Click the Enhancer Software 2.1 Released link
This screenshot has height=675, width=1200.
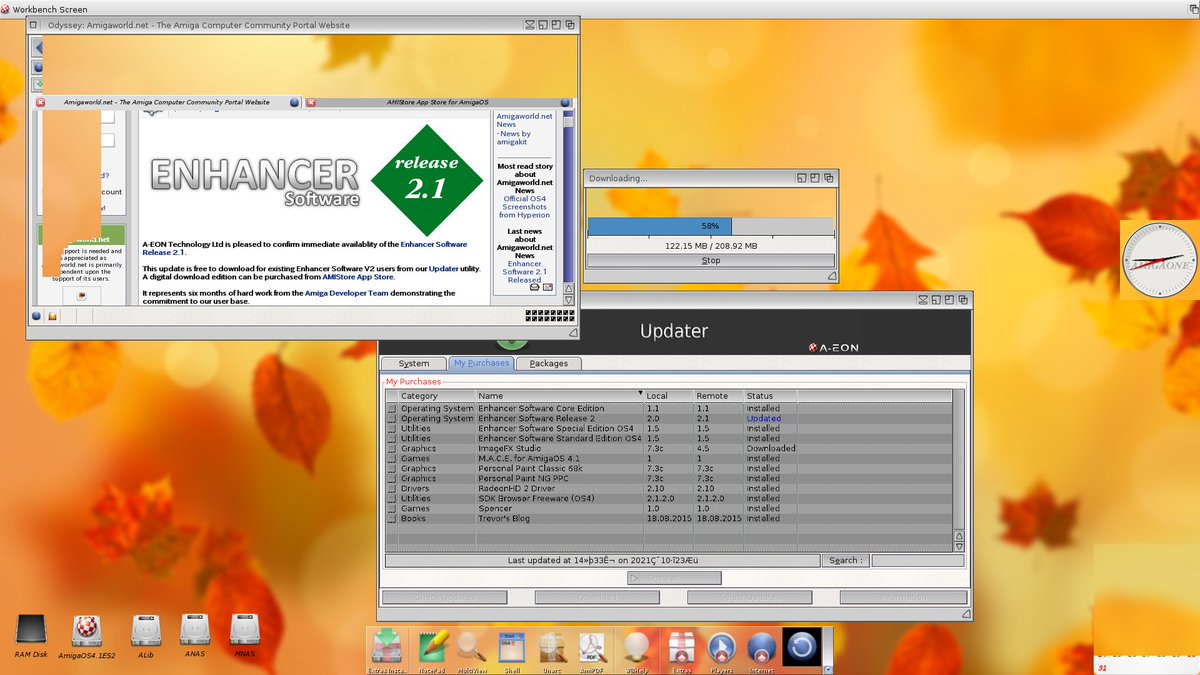click(524, 272)
